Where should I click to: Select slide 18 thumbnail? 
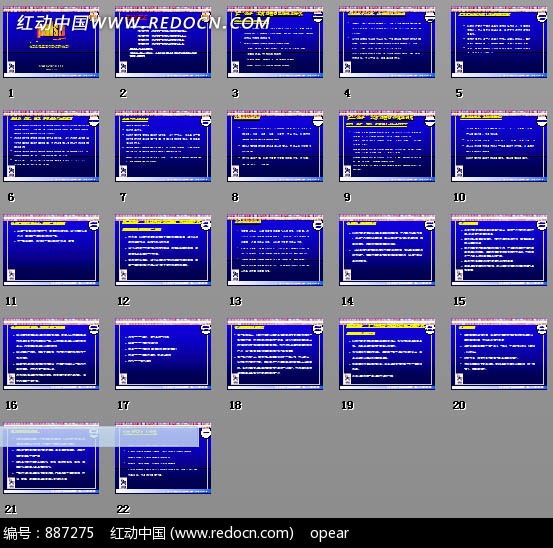(275, 354)
